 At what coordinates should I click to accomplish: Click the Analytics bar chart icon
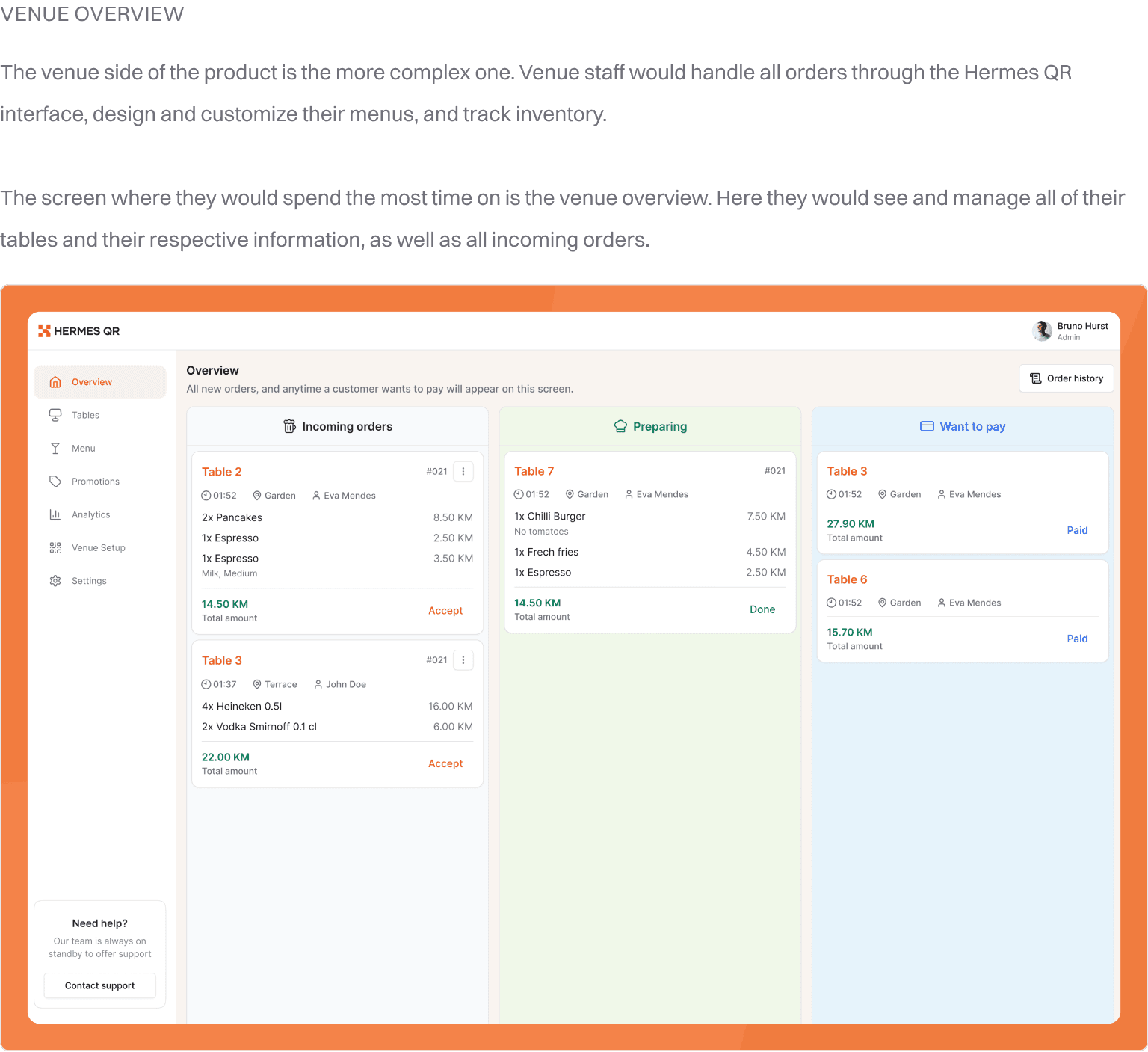pos(55,514)
